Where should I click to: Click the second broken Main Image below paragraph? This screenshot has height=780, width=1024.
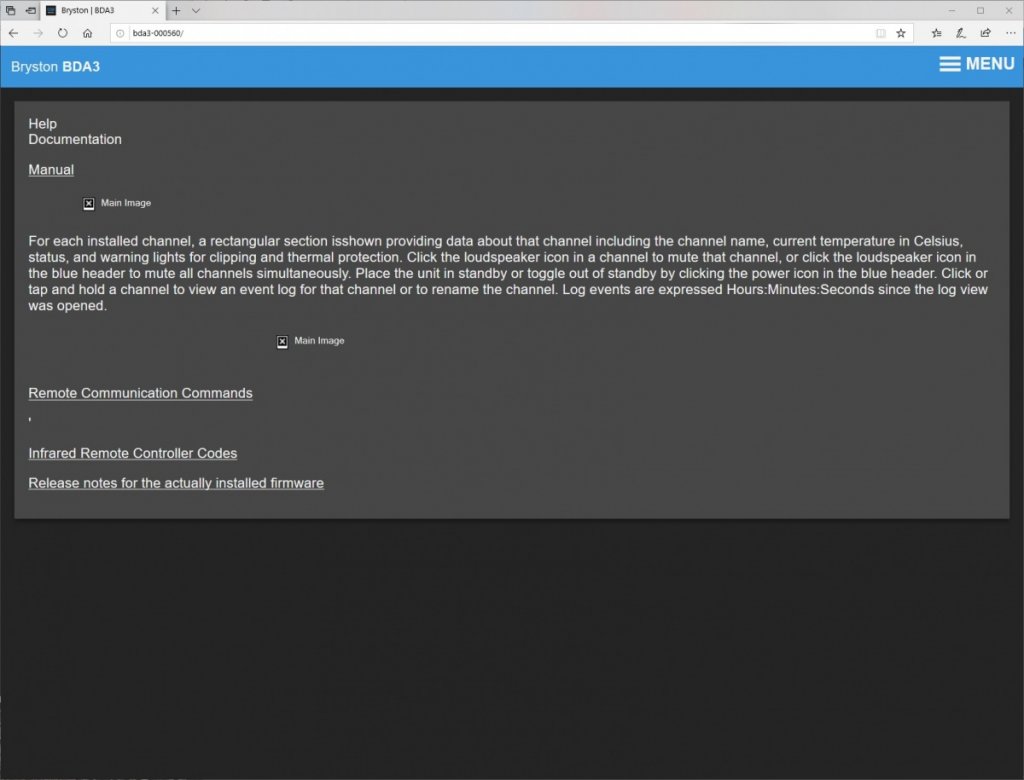point(310,341)
